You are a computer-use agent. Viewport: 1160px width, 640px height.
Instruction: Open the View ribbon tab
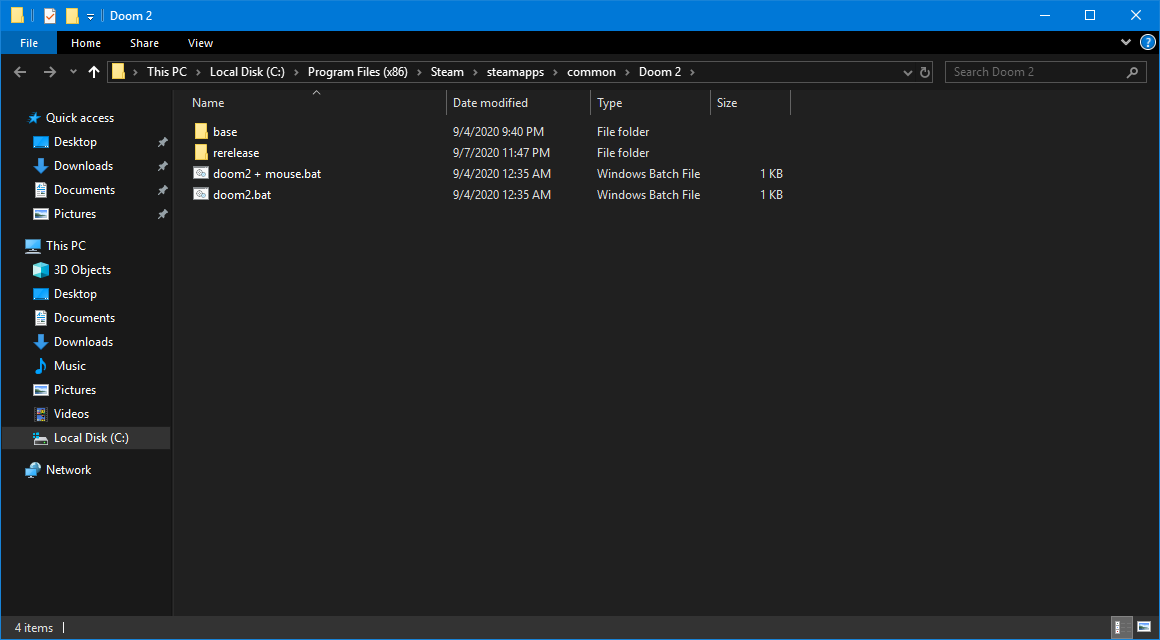click(x=200, y=43)
